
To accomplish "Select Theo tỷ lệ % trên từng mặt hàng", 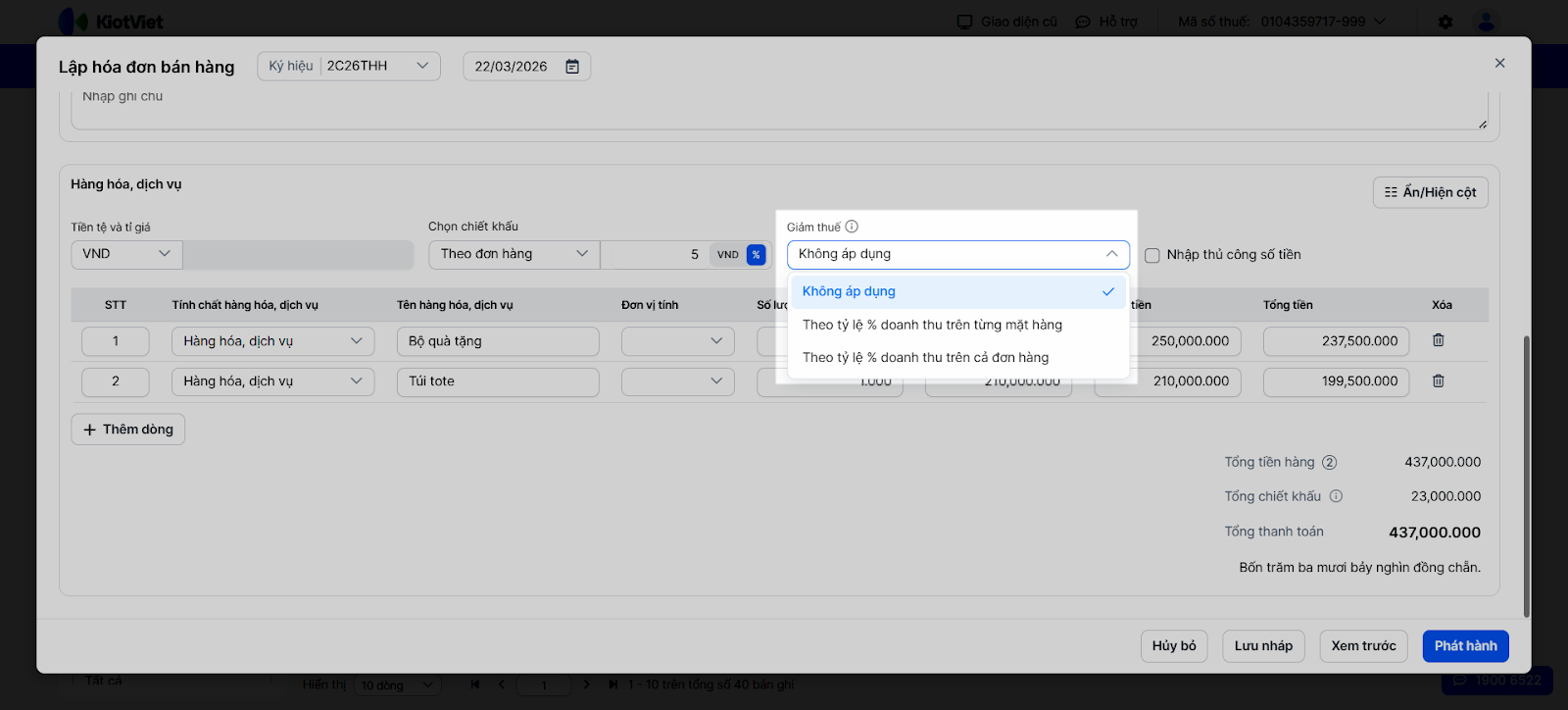I will (931, 325).
